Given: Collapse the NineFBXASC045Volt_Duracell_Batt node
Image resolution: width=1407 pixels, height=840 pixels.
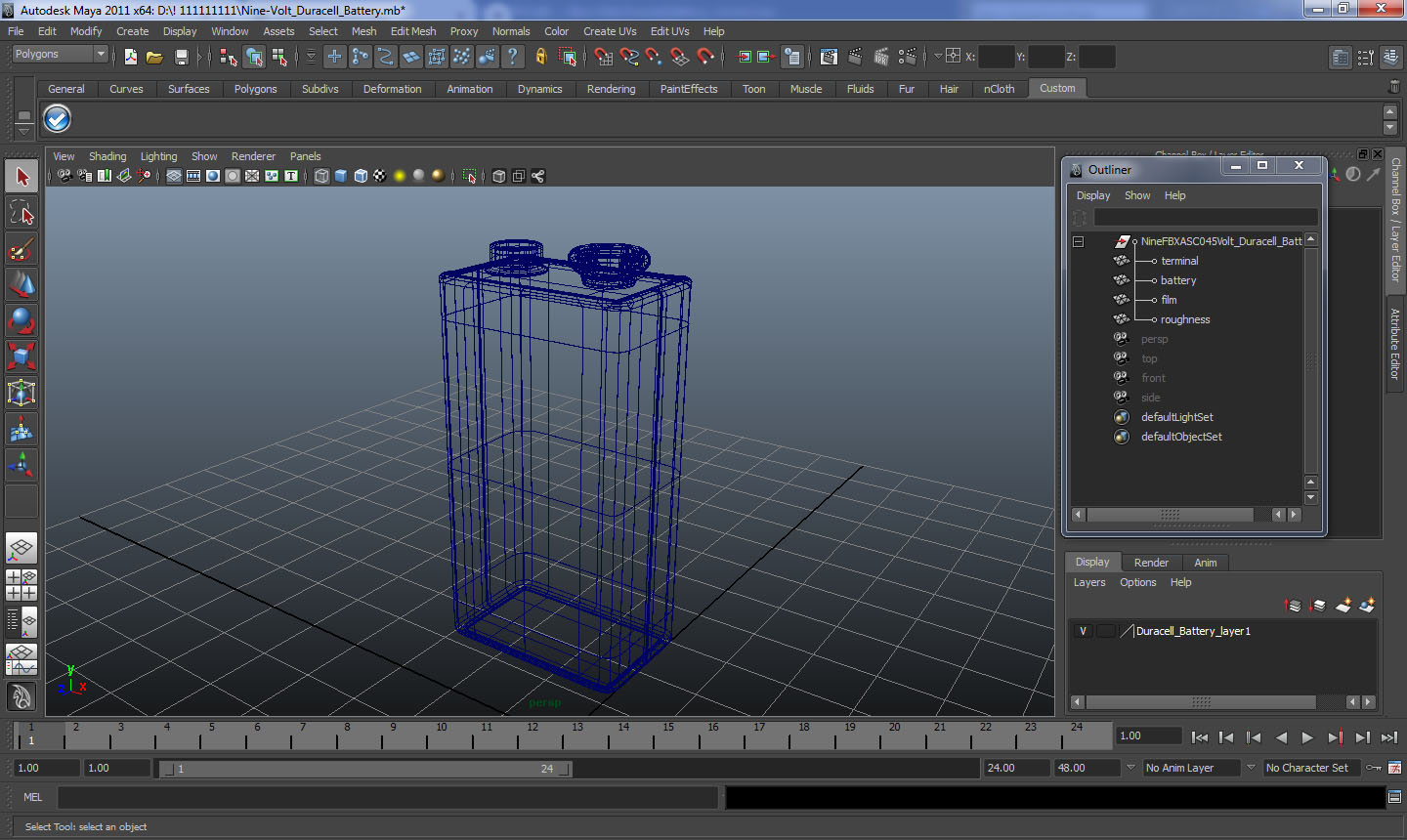Looking at the screenshot, I should click(1078, 241).
